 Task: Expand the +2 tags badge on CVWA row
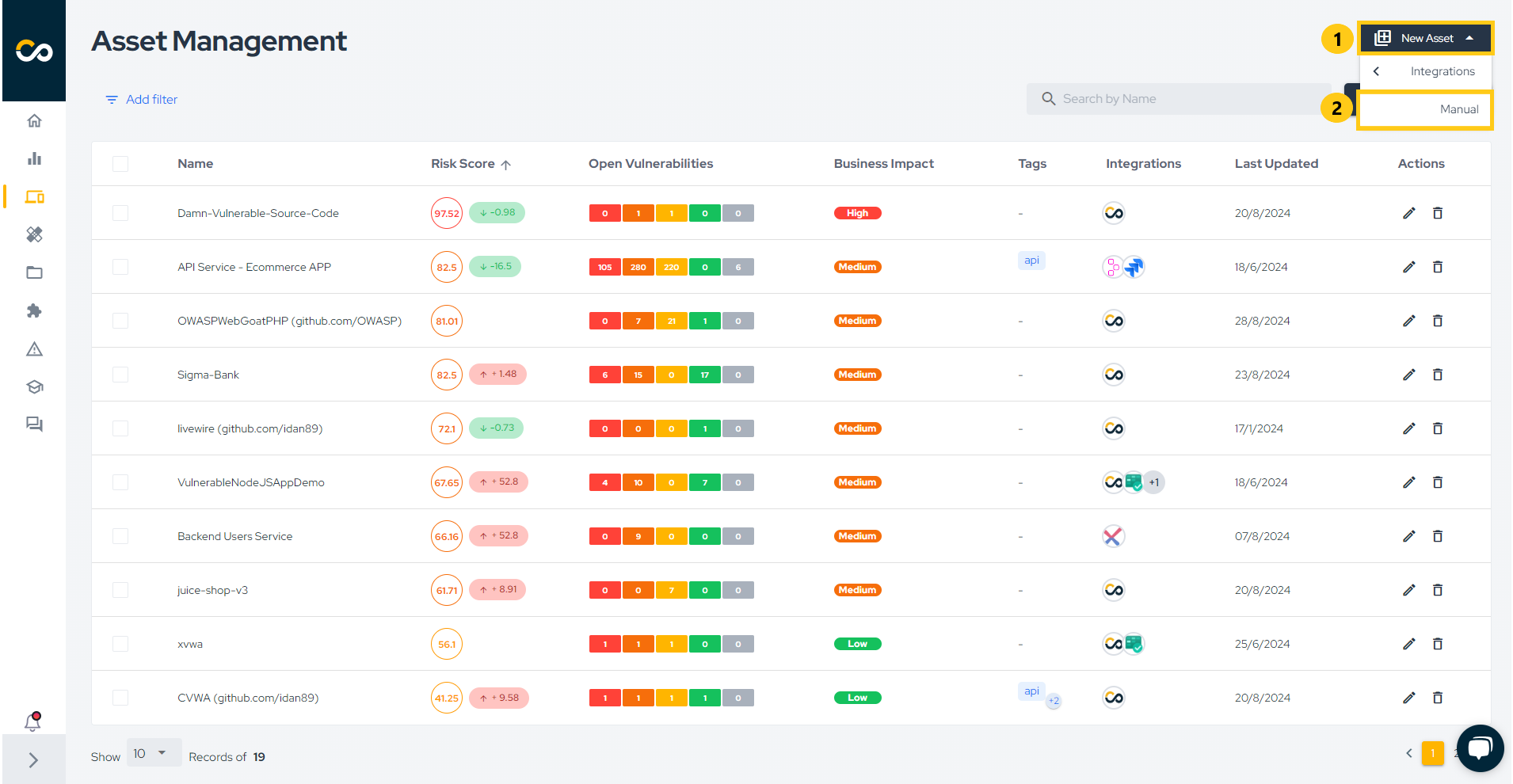pos(1054,701)
